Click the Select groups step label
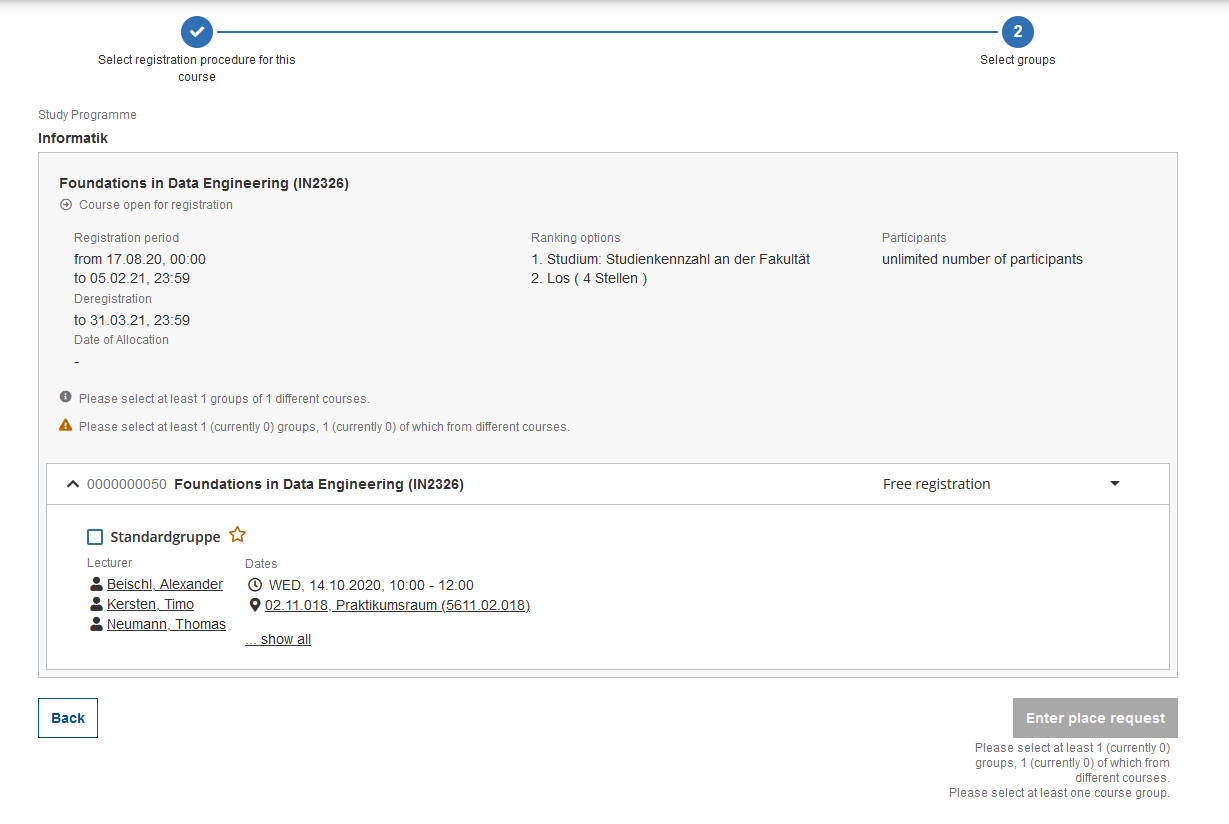 click(1017, 60)
